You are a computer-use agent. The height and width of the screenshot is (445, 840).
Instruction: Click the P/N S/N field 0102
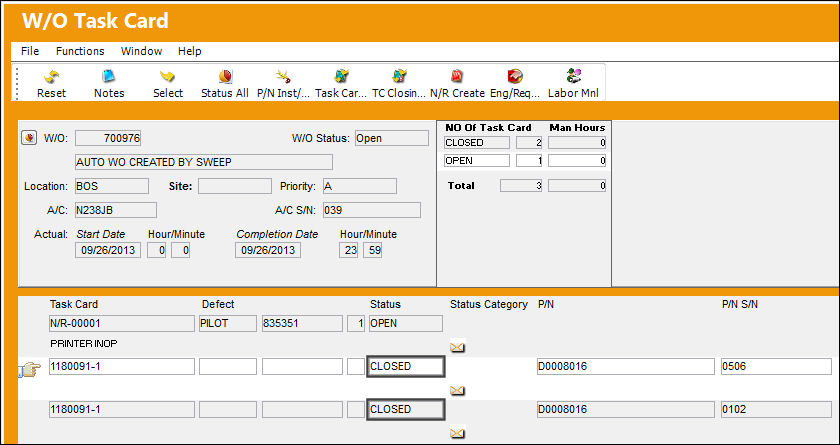point(776,410)
